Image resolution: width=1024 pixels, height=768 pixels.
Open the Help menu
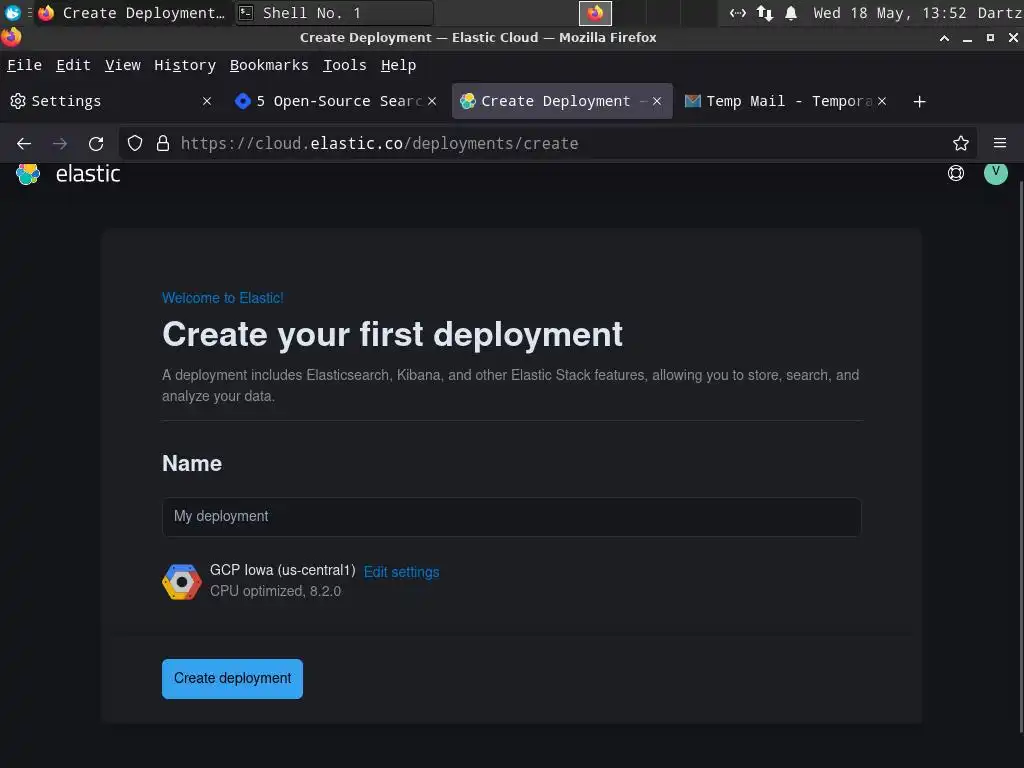click(398, 65)
